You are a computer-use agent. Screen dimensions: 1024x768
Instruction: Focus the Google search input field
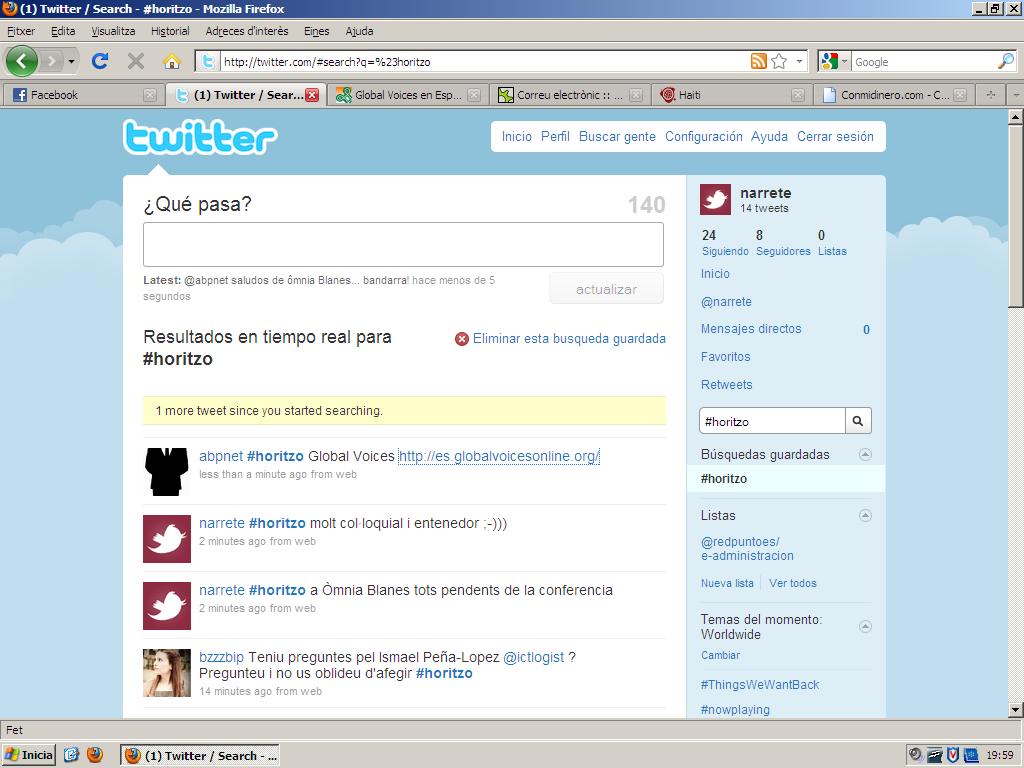click(924, 61)
